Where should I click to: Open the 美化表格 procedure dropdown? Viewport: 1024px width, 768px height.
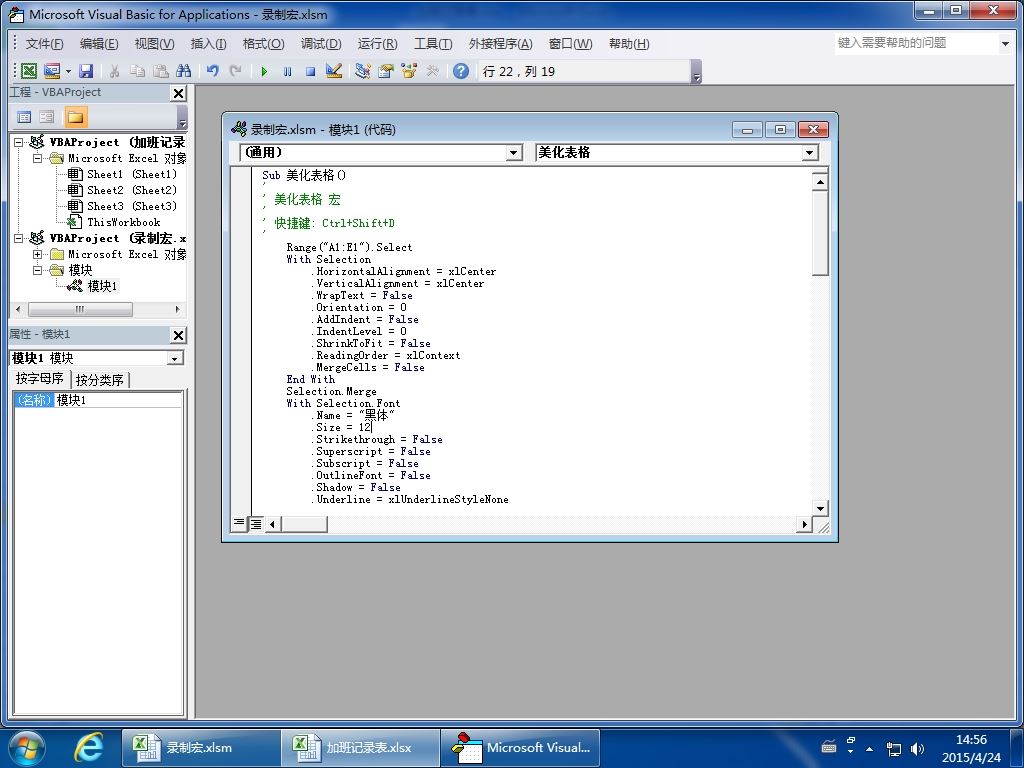(810, 153)
